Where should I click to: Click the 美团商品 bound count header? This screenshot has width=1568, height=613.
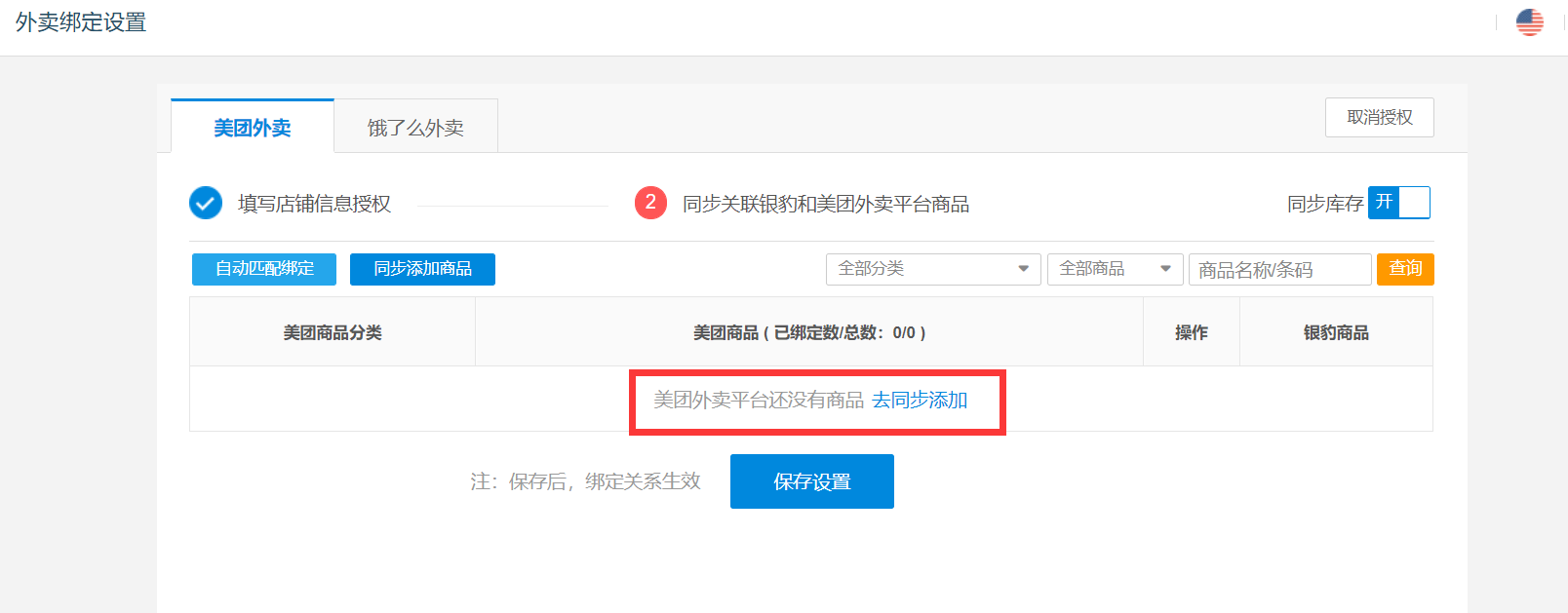(x=808, y=332)
